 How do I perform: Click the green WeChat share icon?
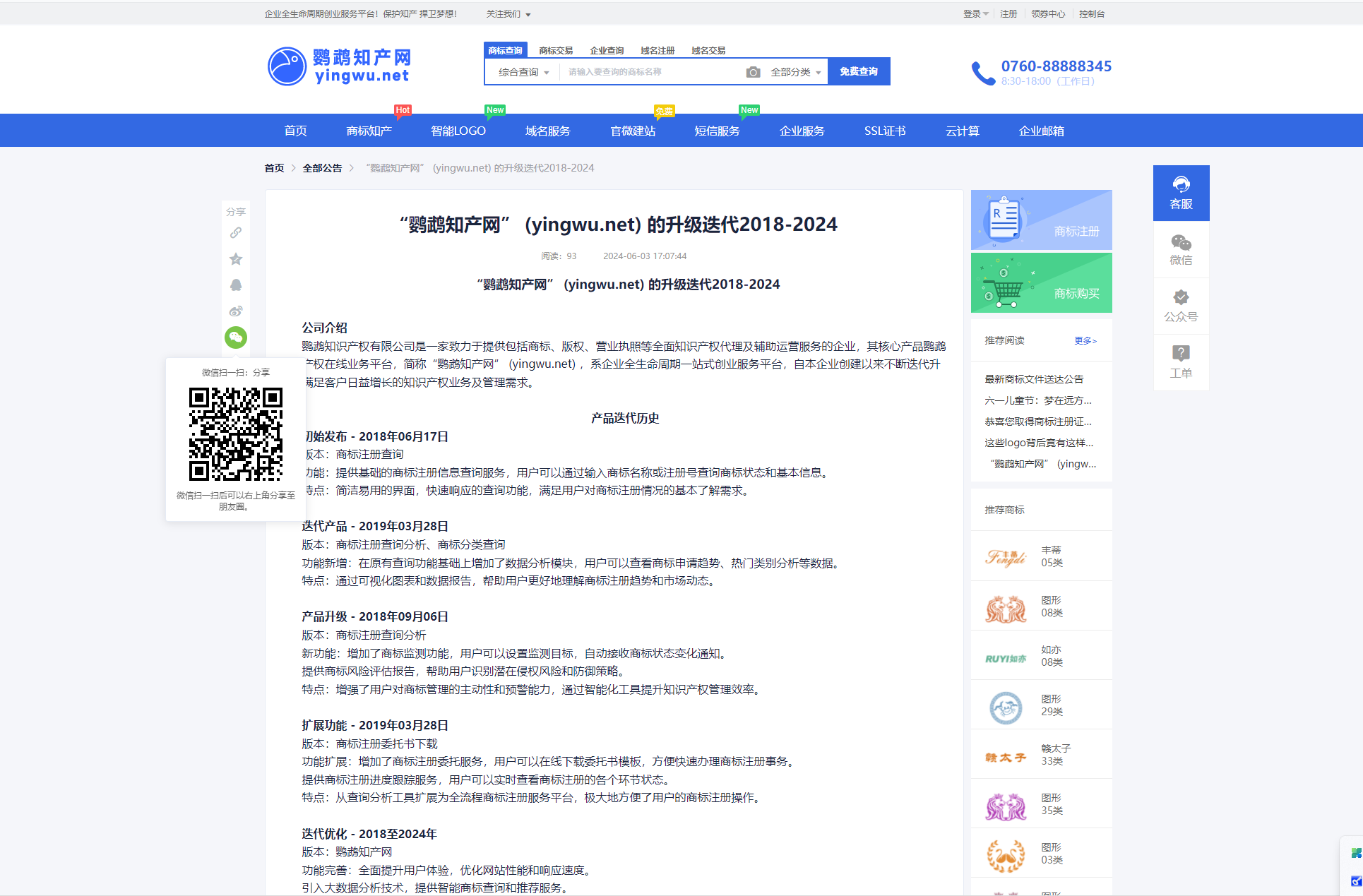[x=236, y=337]
